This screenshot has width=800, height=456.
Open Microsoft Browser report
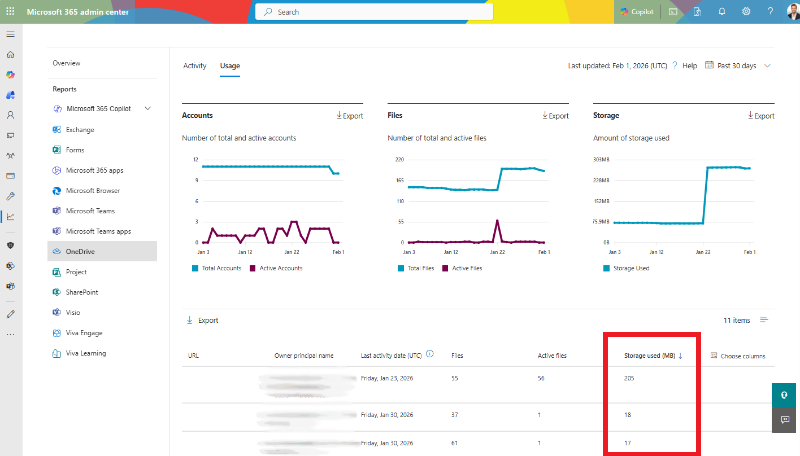93,191
